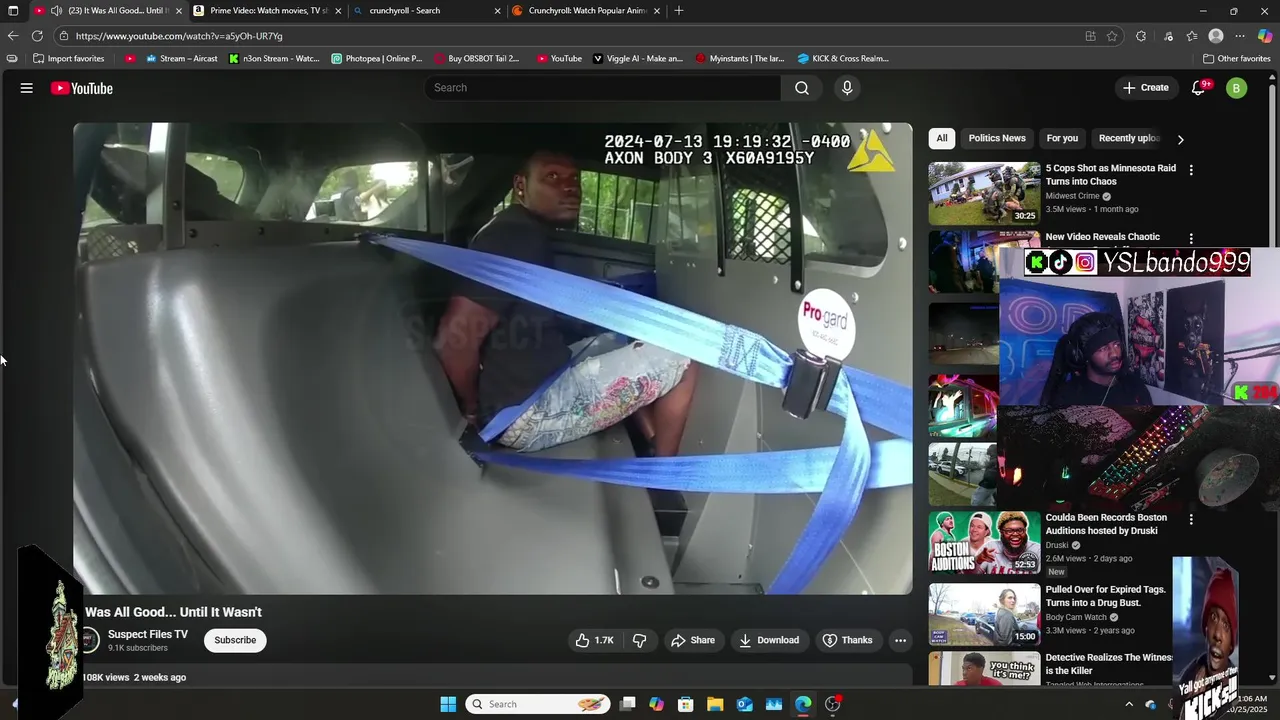The height and width of the screenshot is (720, 1280).
Task: Open the '5 Cops Shot' video thumbnail
Action: (984, 193)
